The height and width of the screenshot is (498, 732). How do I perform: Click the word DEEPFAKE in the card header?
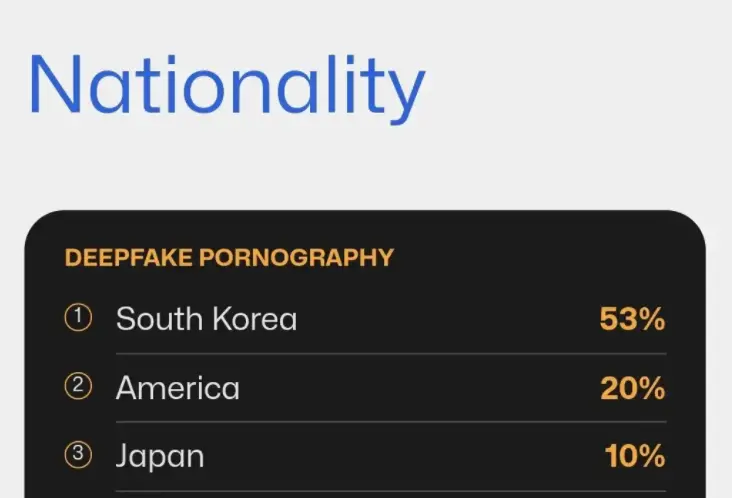coord(129,258)
